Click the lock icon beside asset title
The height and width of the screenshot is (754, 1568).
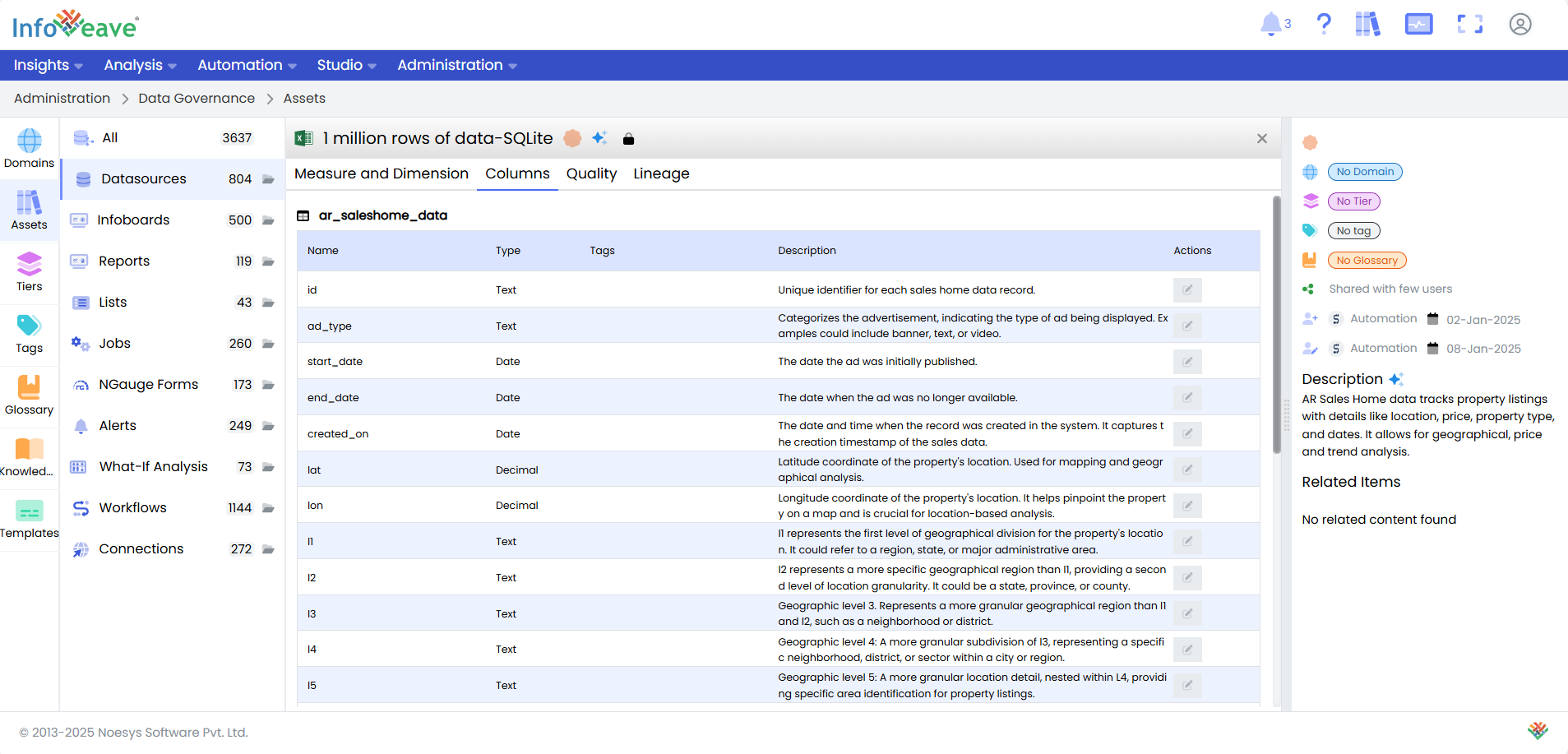tap(629, 139)
